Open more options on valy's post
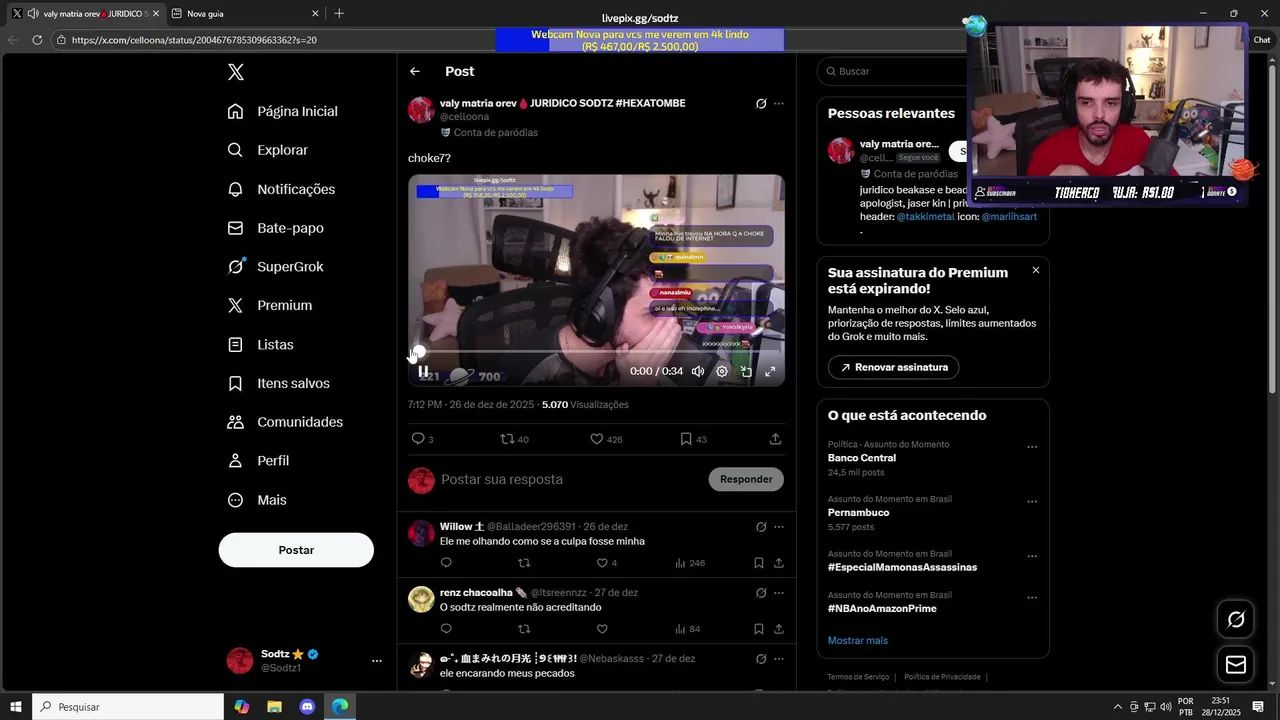The height and width of the screenshot is (720, 1280). (x=779, y=103)
